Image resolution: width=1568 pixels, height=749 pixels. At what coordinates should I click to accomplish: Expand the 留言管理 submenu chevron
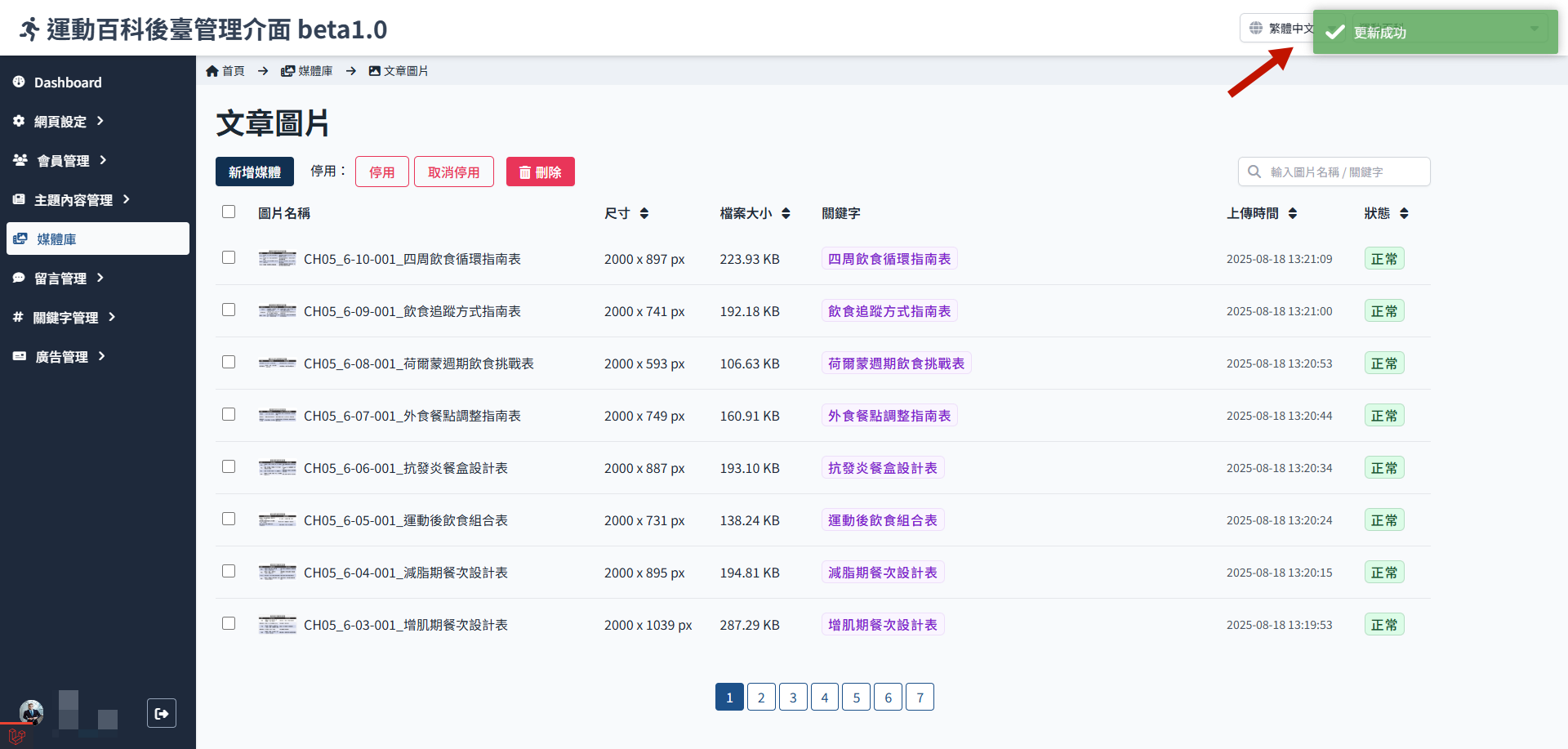pyautogui.click(x=100, y=278)
